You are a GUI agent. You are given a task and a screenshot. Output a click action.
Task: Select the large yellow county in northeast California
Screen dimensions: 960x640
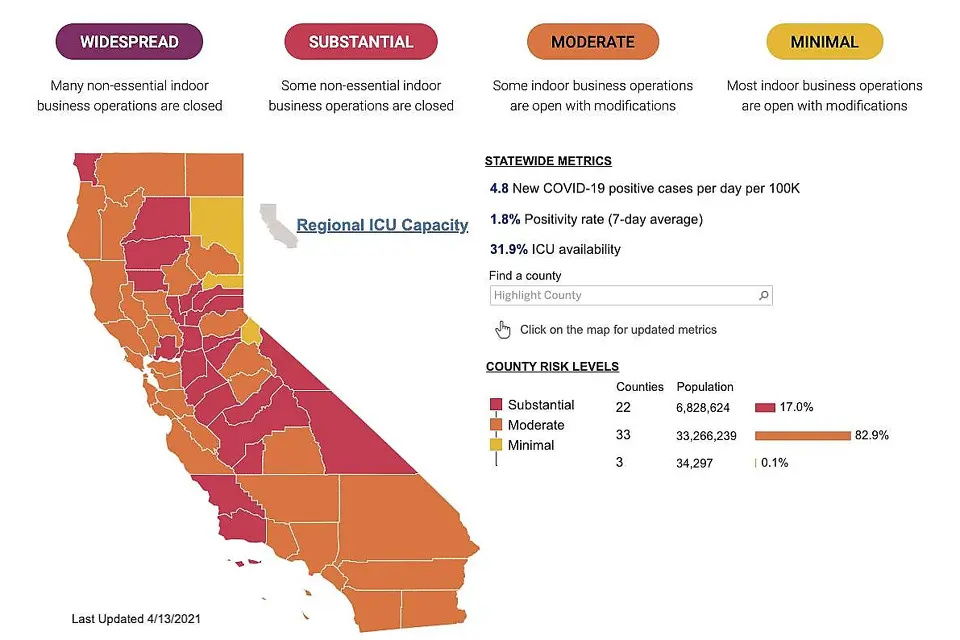[x=216, y=233]
